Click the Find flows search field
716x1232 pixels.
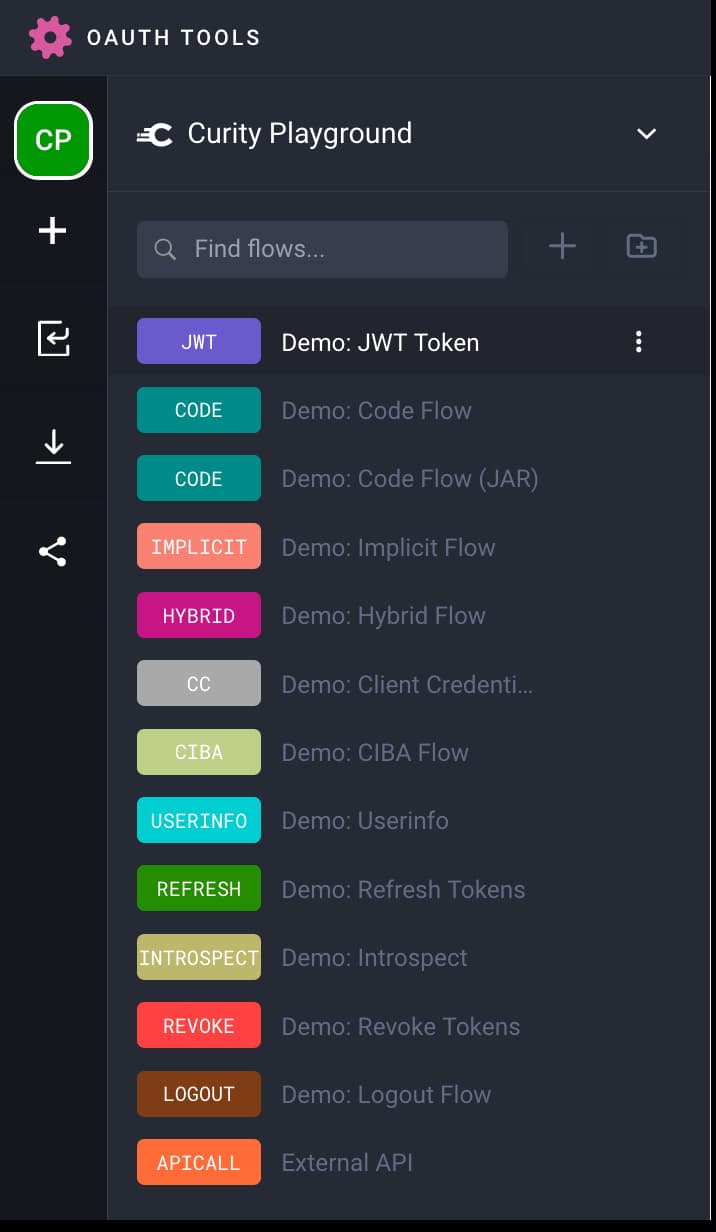click(x=322, y=249)
